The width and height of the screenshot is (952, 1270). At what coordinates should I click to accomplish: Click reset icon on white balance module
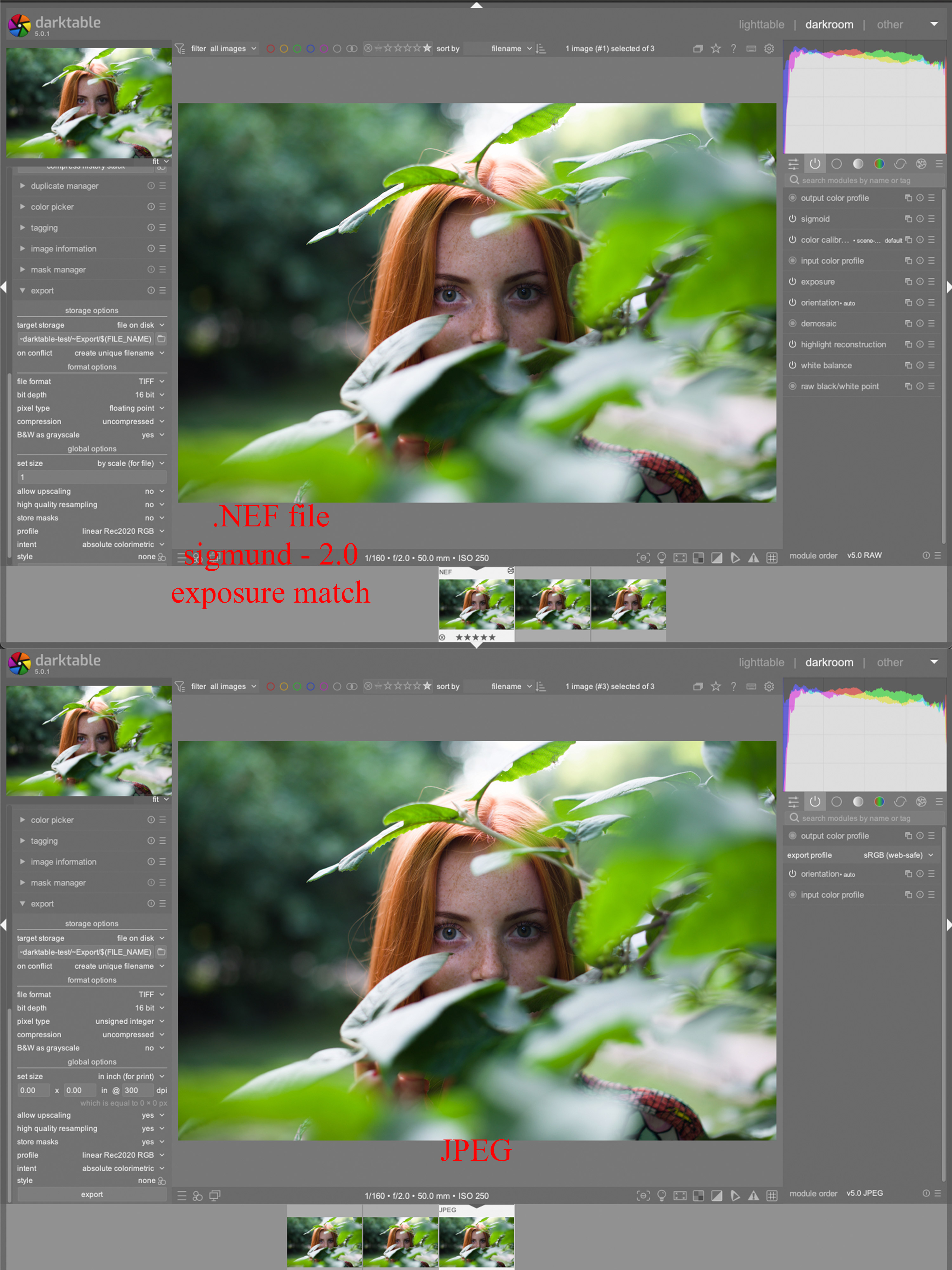920,365
